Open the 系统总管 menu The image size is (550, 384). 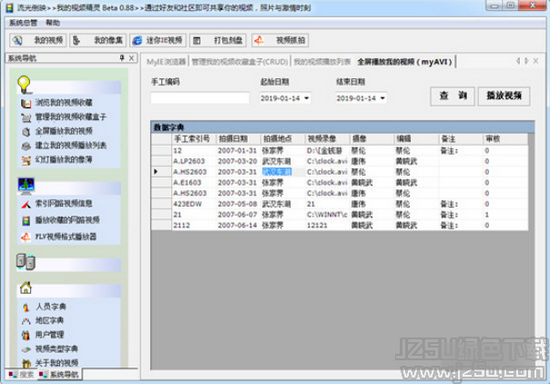point(23,23)
